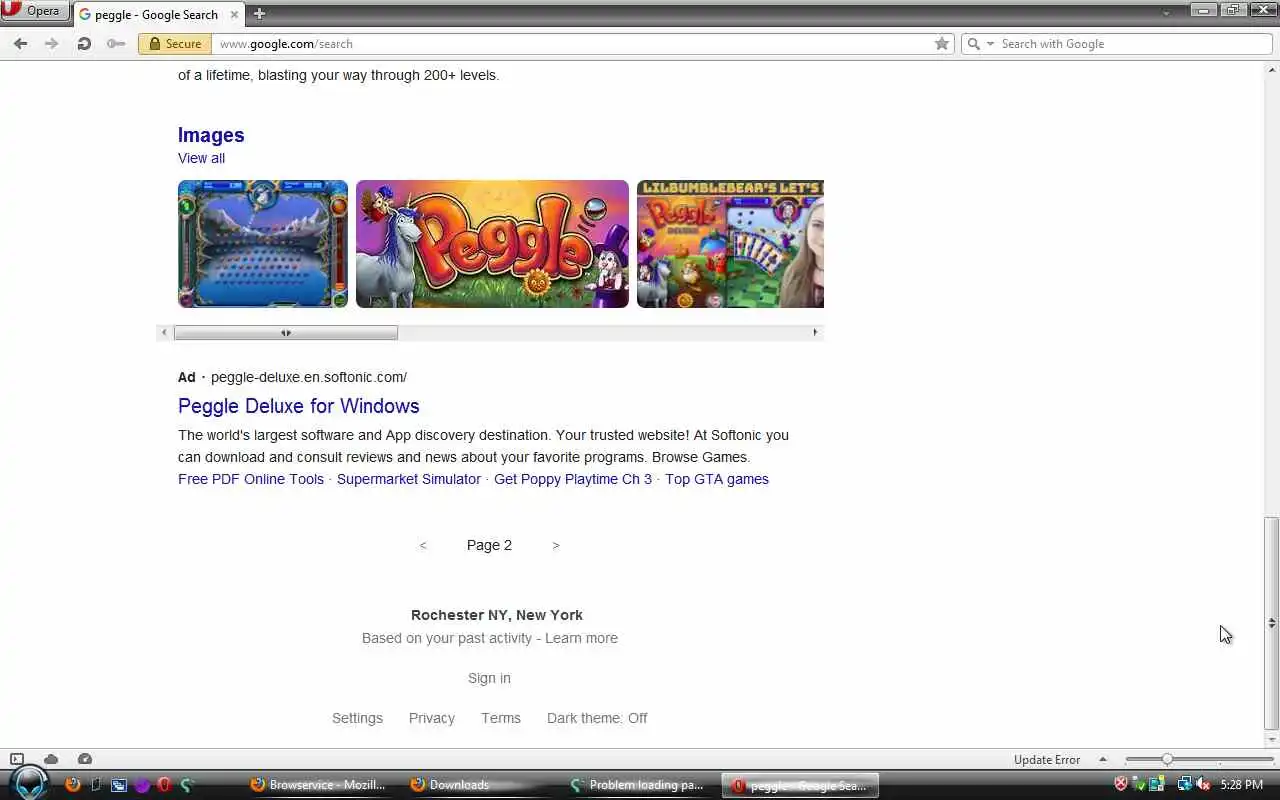The height and width of the screenshot is (800, 1280).
Task: Open red security shield tray icon
Action: coord(1121,785)
